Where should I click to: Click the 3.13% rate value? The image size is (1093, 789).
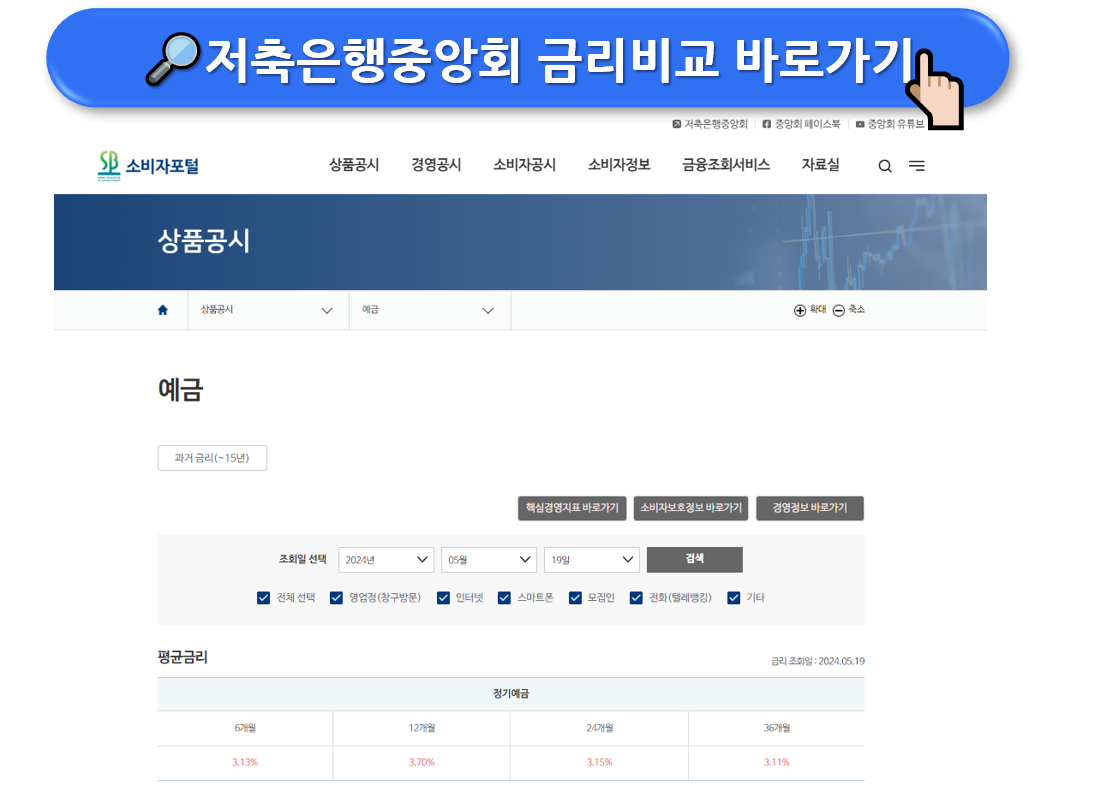(245, 763)
